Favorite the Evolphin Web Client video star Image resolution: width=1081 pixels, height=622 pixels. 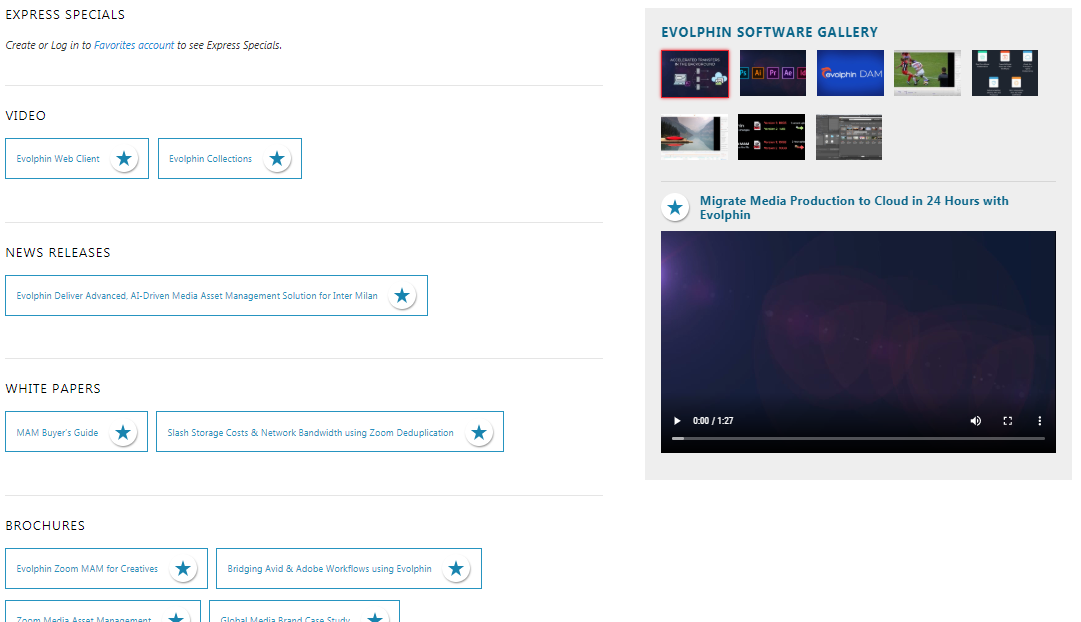[x=124, y=159]
